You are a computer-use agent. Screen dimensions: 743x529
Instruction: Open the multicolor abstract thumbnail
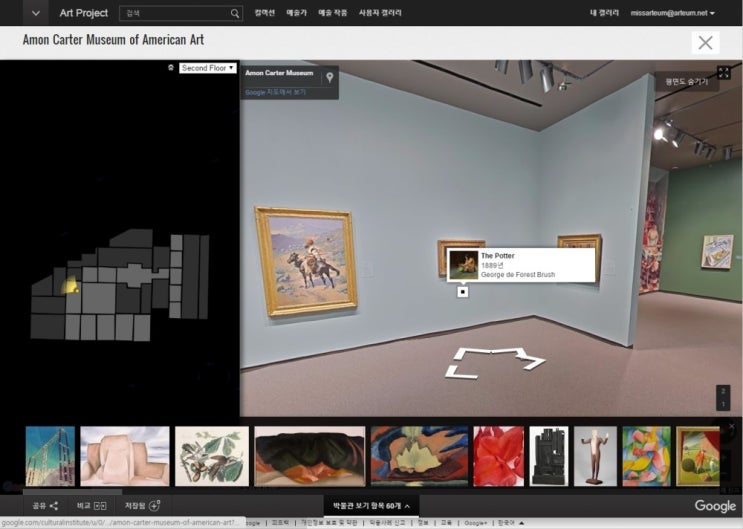[646, 456]
